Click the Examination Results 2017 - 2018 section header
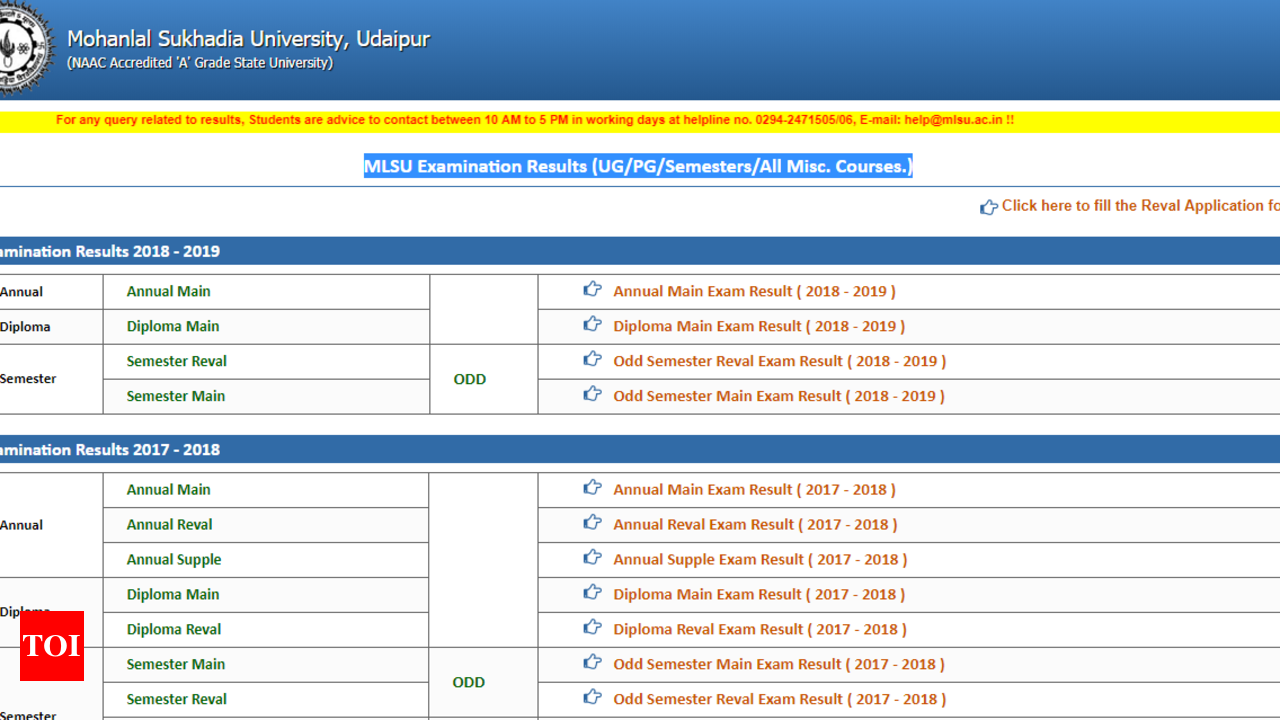1280x720 pixels. [x=640, y=449]
